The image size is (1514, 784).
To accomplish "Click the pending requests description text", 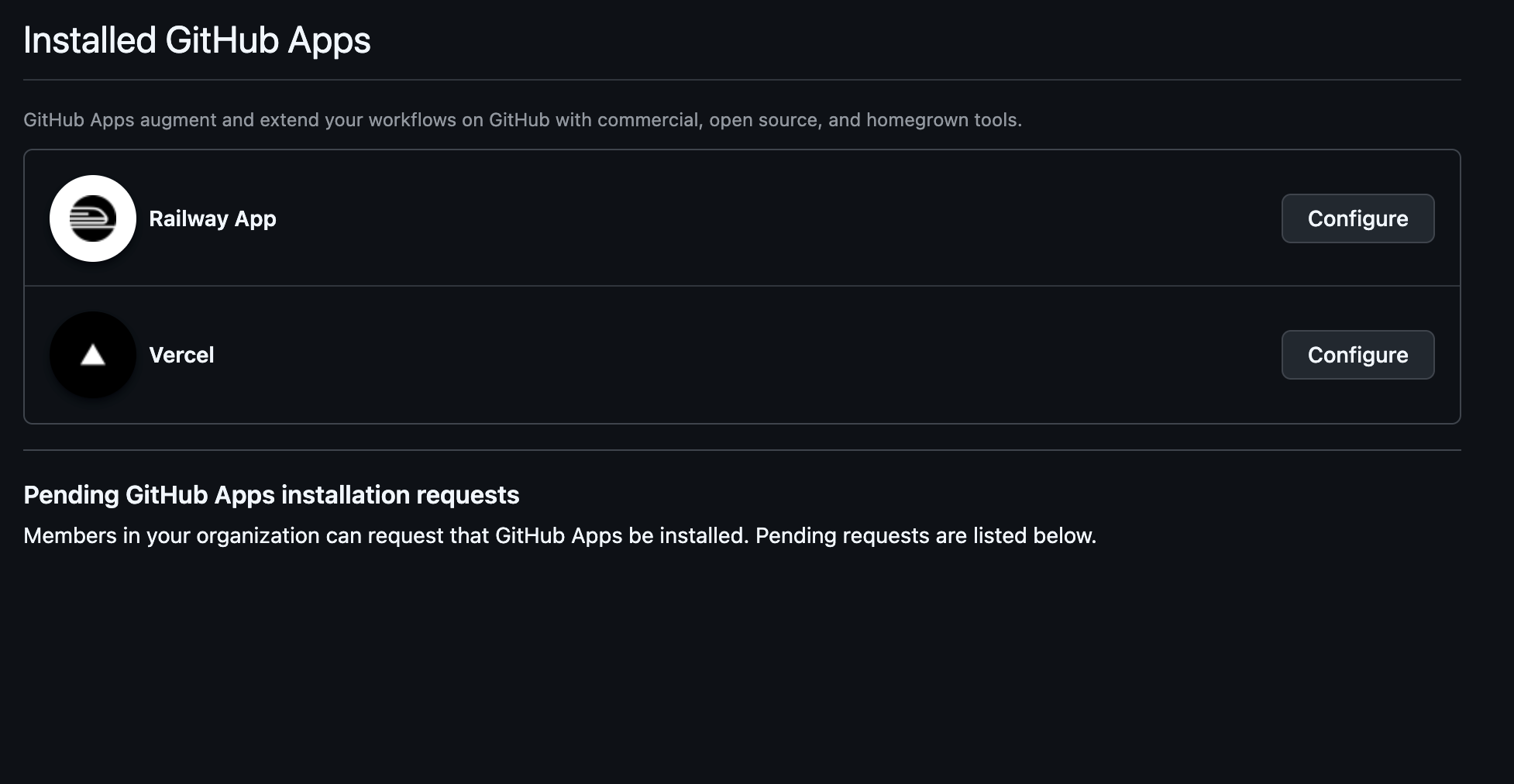I will (560, 535).
